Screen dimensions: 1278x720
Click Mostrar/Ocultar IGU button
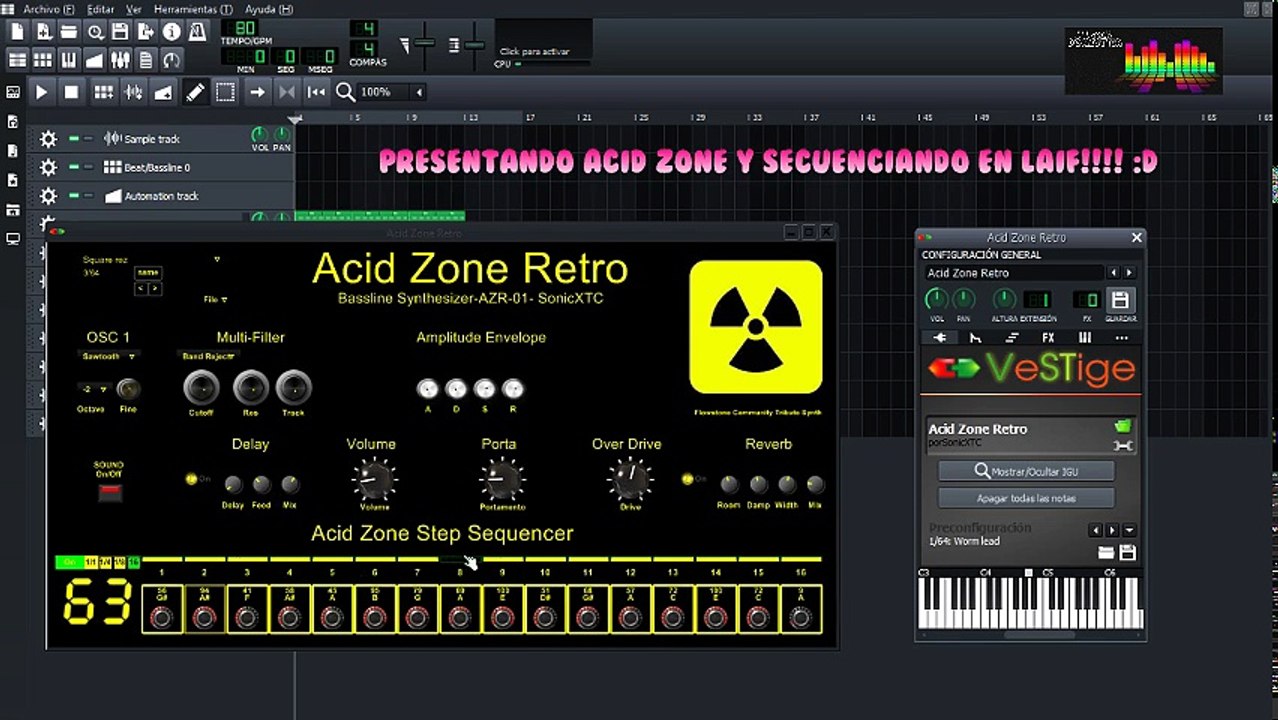[x=1026, y=471]
